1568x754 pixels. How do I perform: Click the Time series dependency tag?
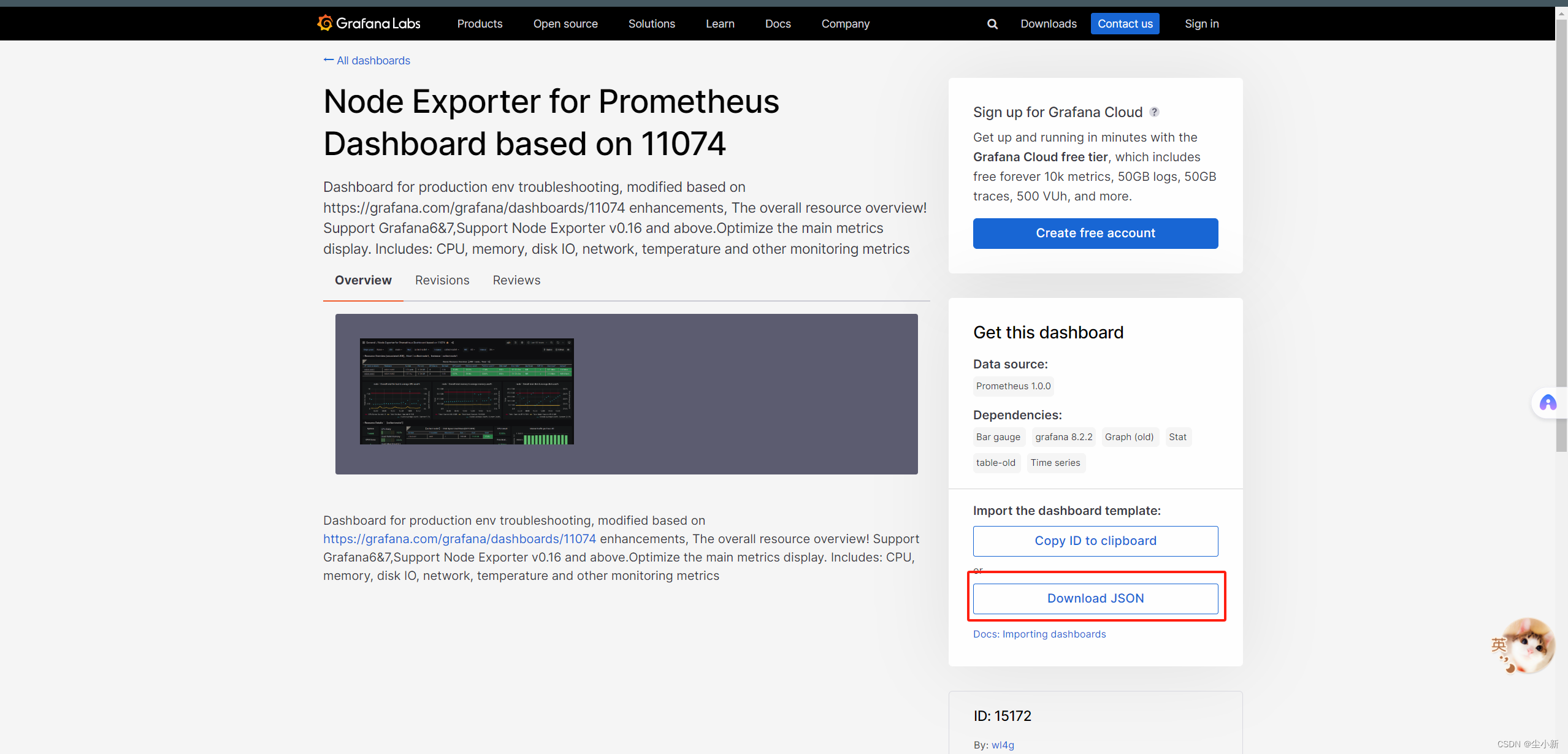[1055, 463]
